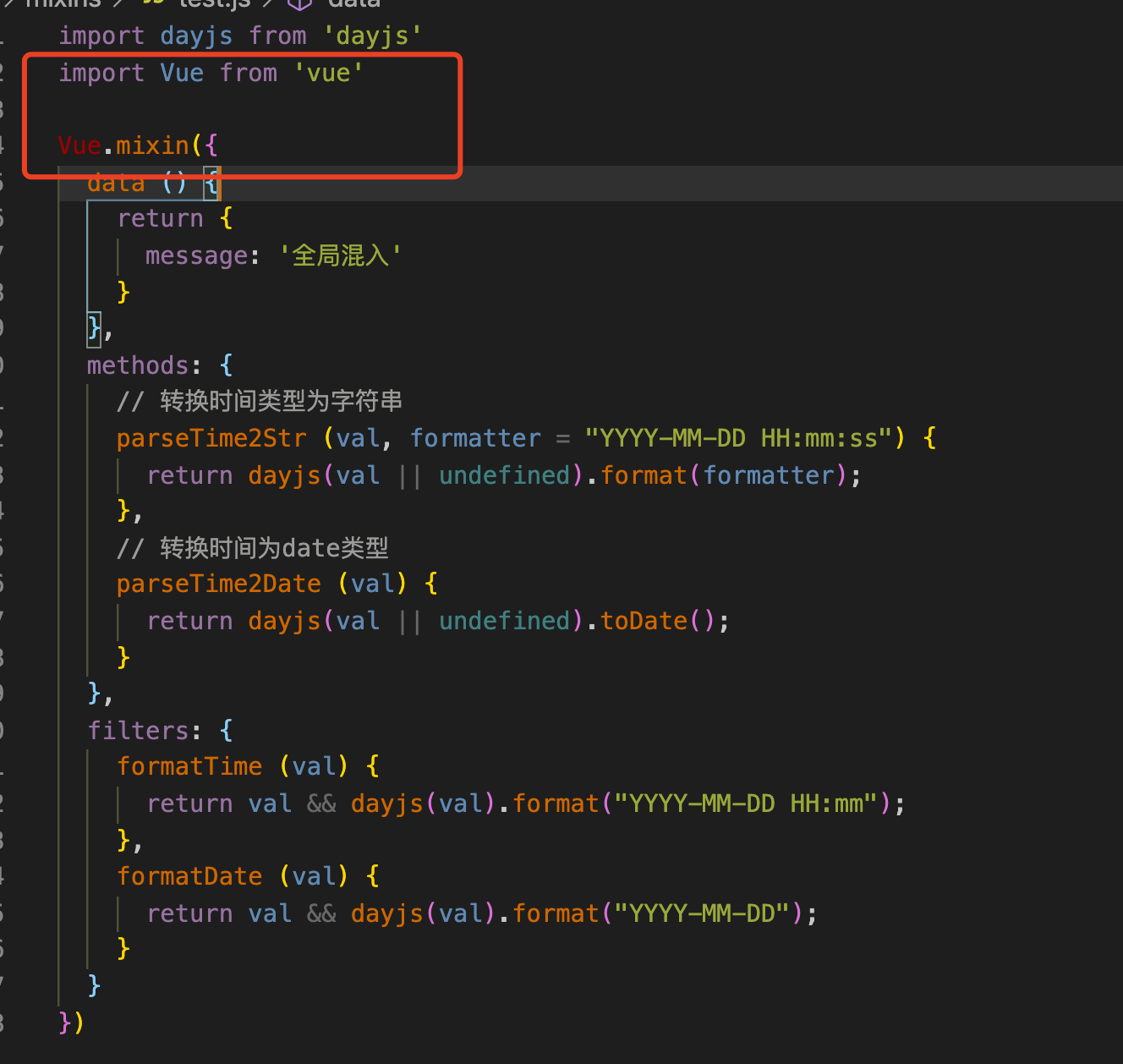Click the data function name
This screenshot has height=1064, width=1123.
pyautogui.click(x=116, y=183)
